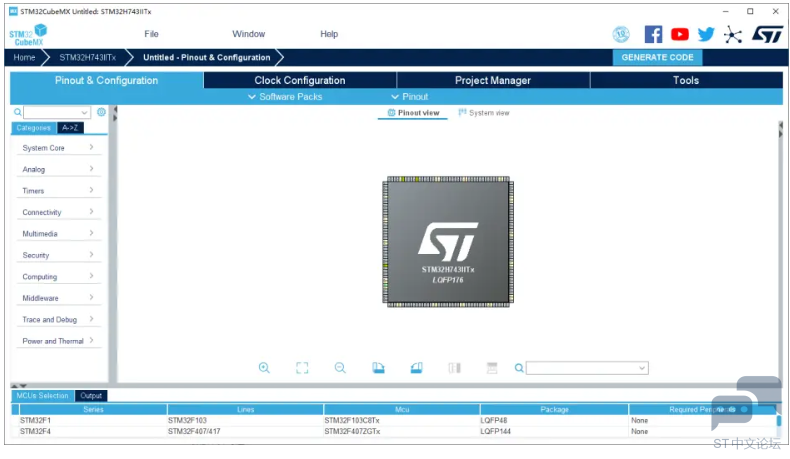Sort table by Lines column header
This screenshot has height=459, width=790.
(x=245, y=410)
